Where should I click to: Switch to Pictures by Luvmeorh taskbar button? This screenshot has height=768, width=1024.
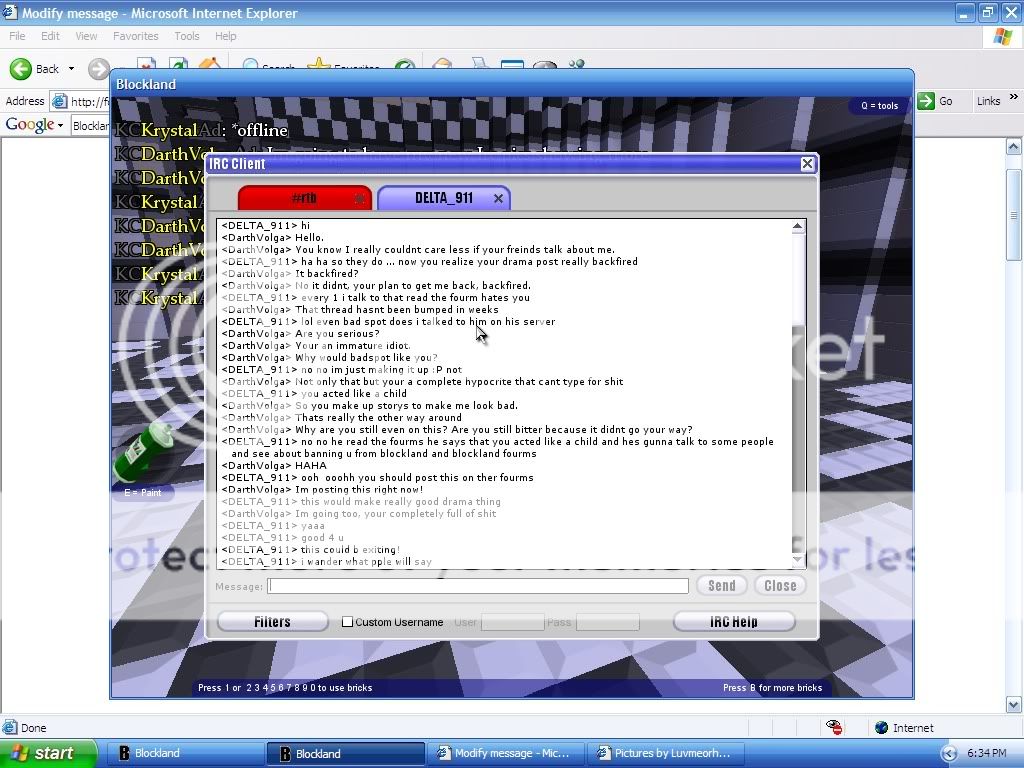pos(665,753)
